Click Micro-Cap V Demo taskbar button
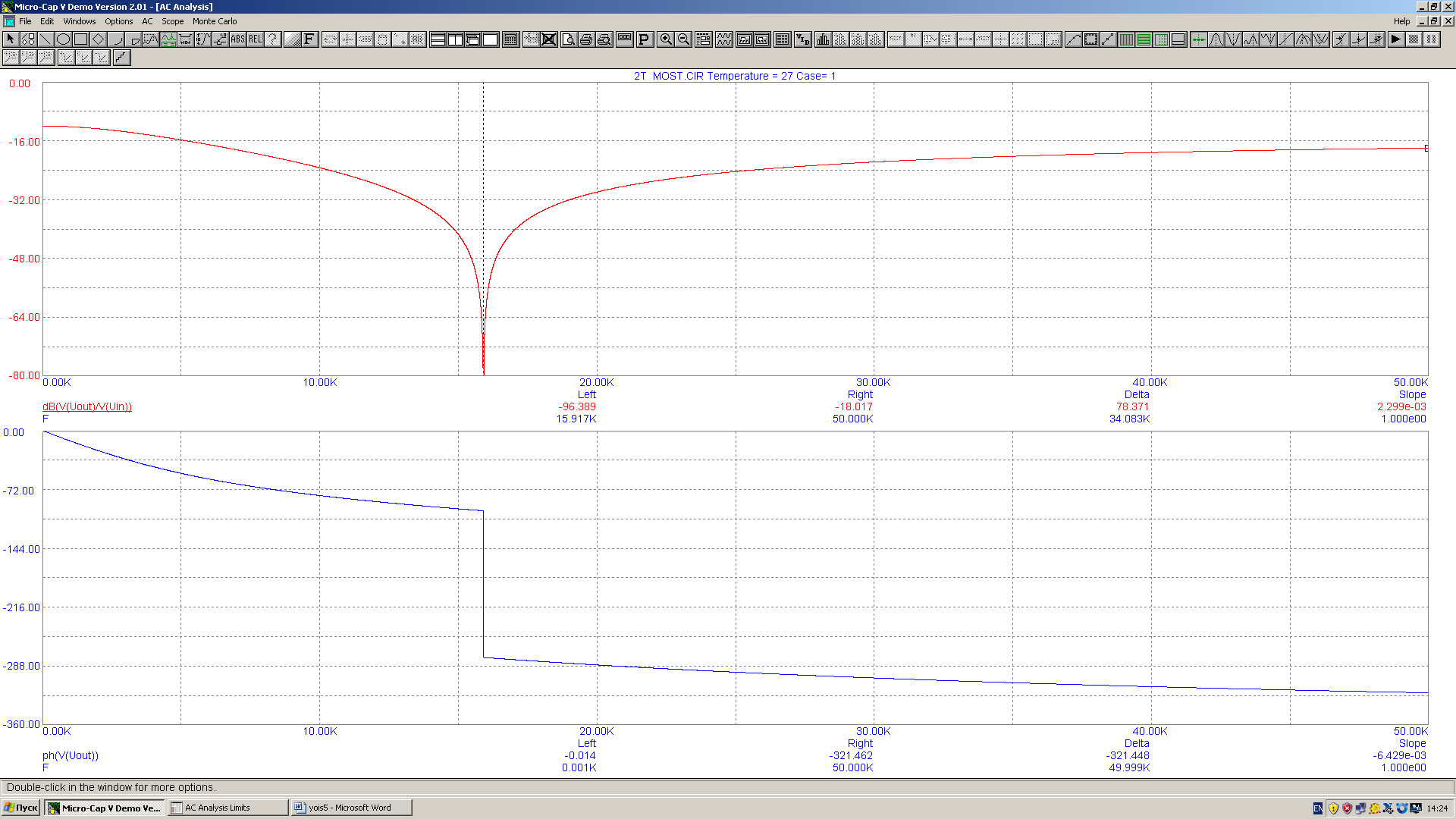The image size is (1456, 819). [x=105, y=808]
